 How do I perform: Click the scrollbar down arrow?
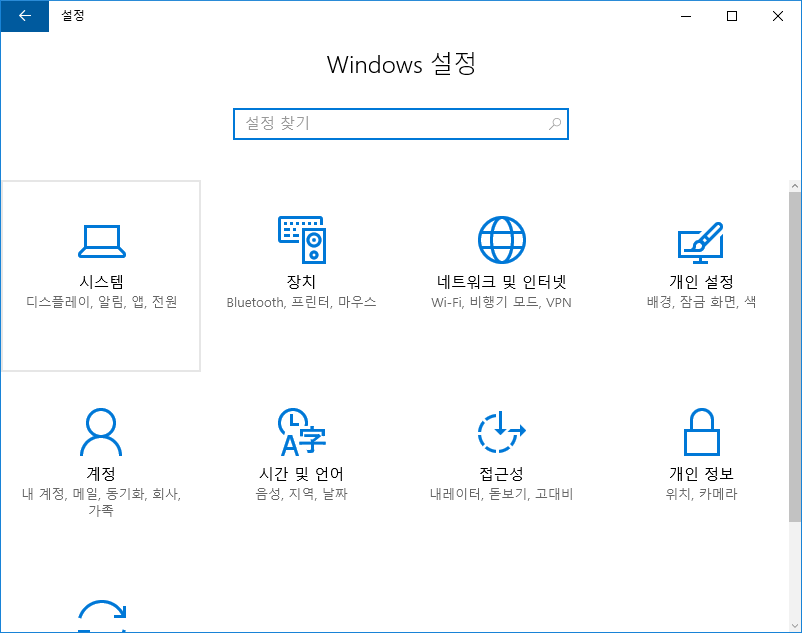click(794, 625)
